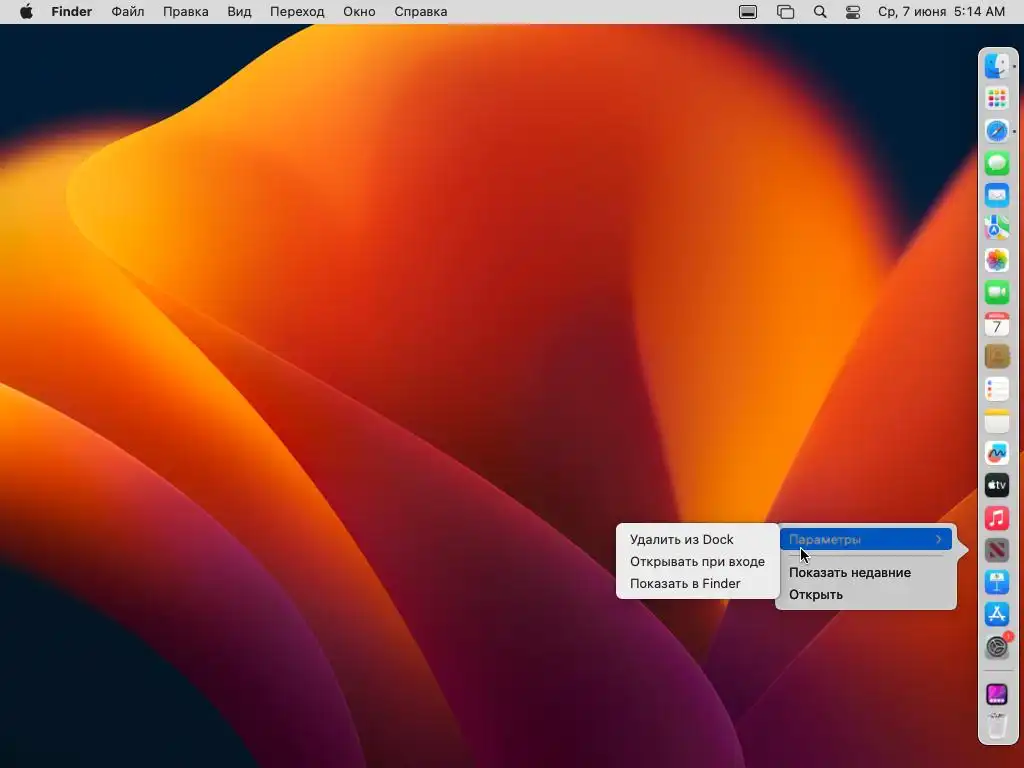Open the purple stack item in Dock

997,694
